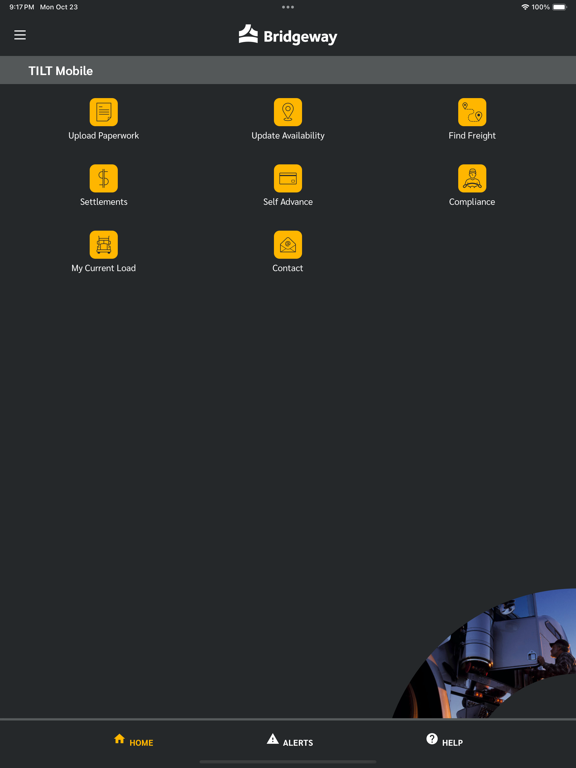Switch to the HOME tab
The width and height of the screenshot is (576, 768).
tap(134, 741)
